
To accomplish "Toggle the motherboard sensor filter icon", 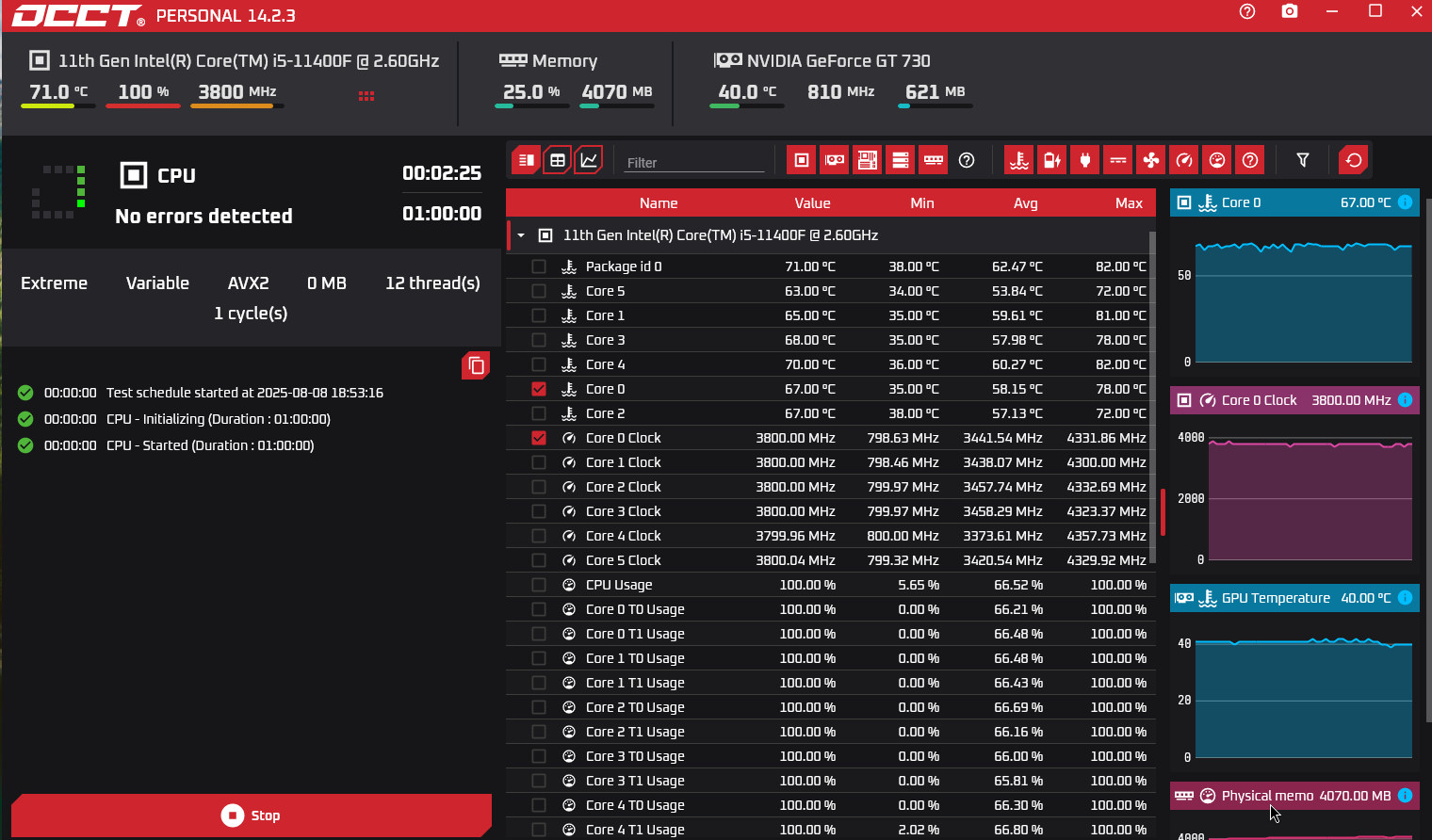I will [x=868, y=160].
